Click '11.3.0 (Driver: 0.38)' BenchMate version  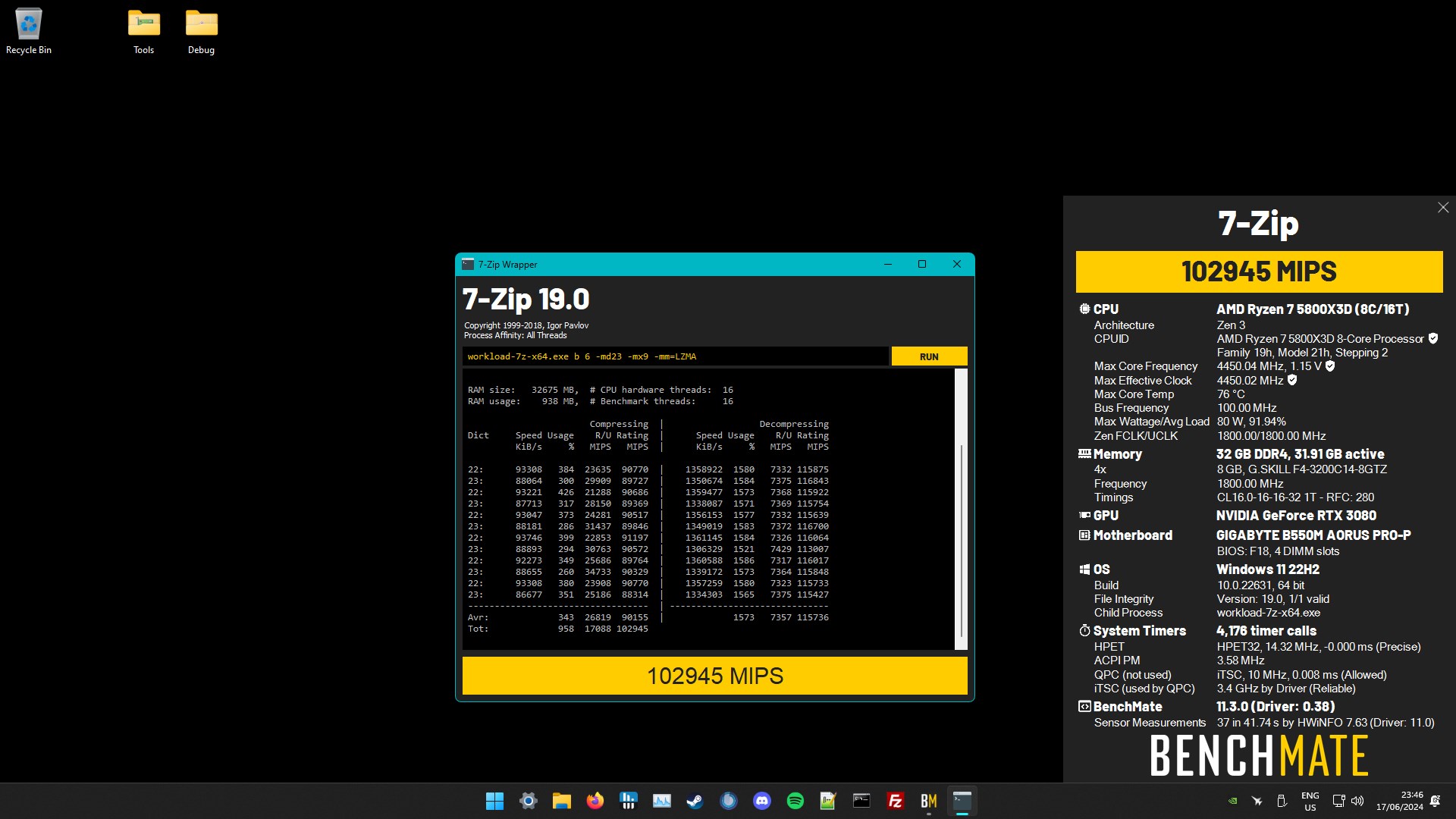click(1276, 706)
